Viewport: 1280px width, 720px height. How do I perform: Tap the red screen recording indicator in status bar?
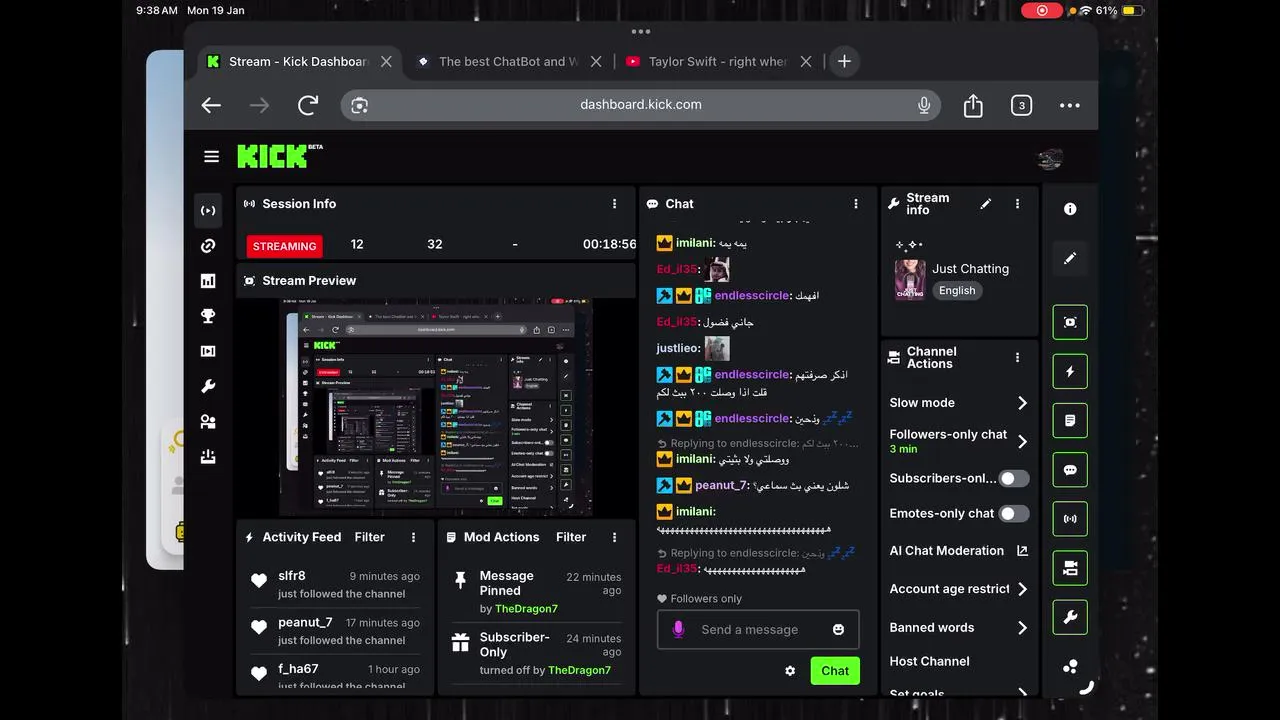pos(1042,10)
